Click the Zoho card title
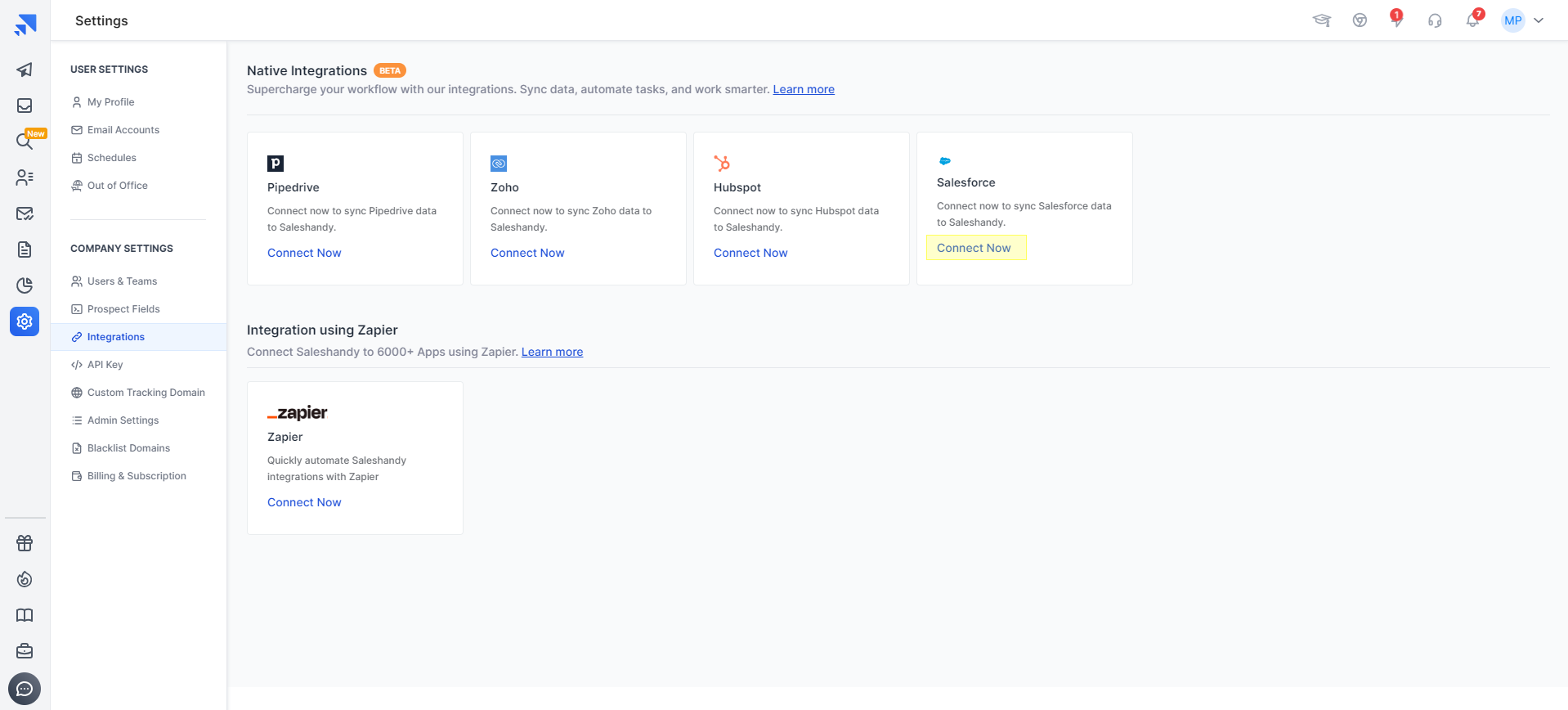The image size is (1568, 710). [x=504, y=187]
